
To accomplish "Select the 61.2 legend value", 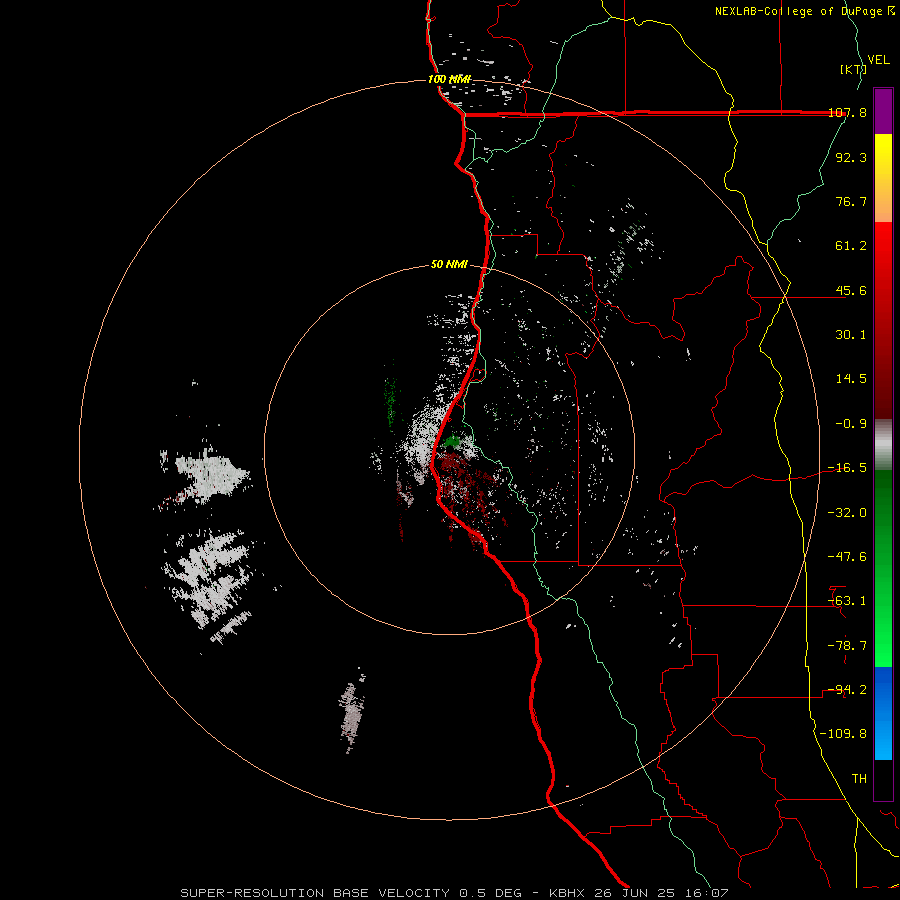I will [851, 246].
